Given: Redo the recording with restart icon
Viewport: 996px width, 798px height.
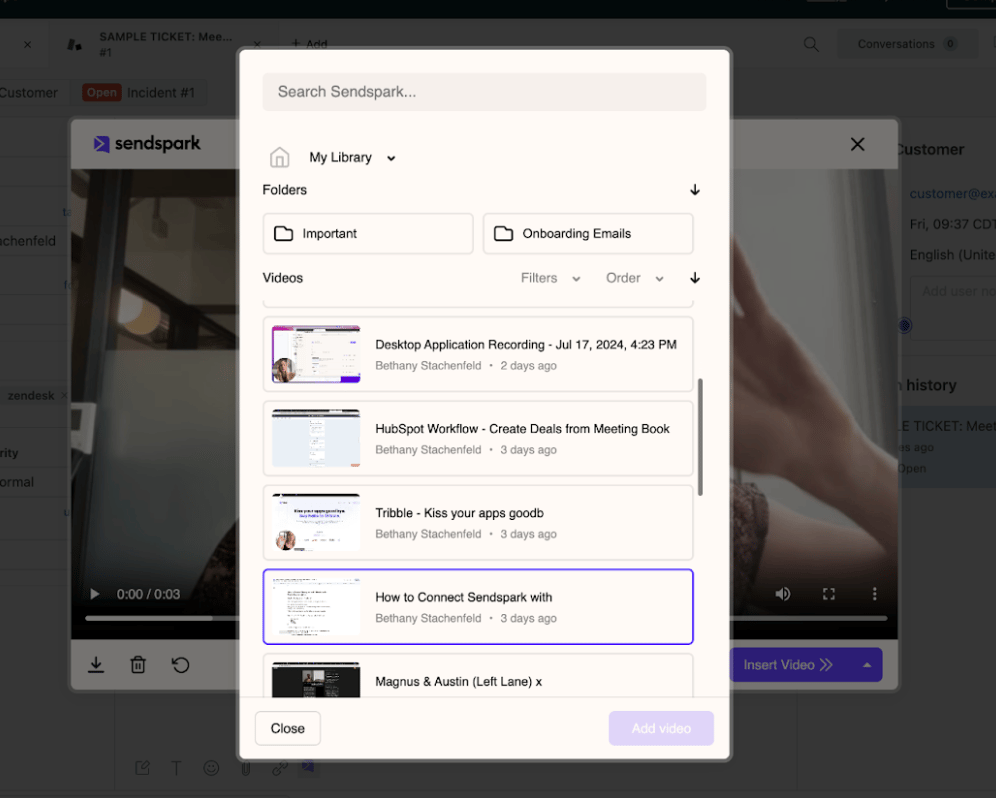Looking at the screenshot, I should click(x=180, y=665).
